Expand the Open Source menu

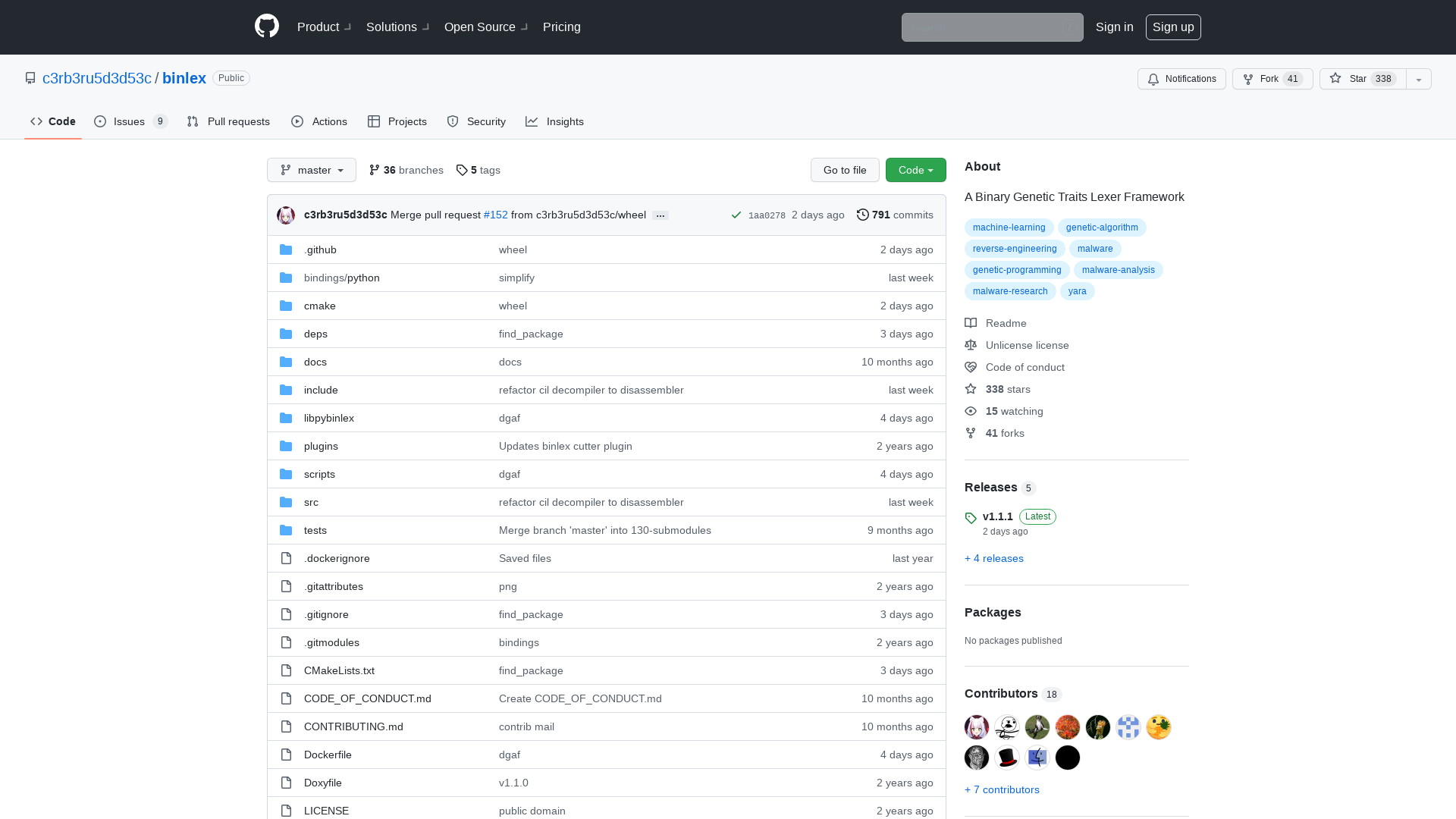[x=486, y=27]
